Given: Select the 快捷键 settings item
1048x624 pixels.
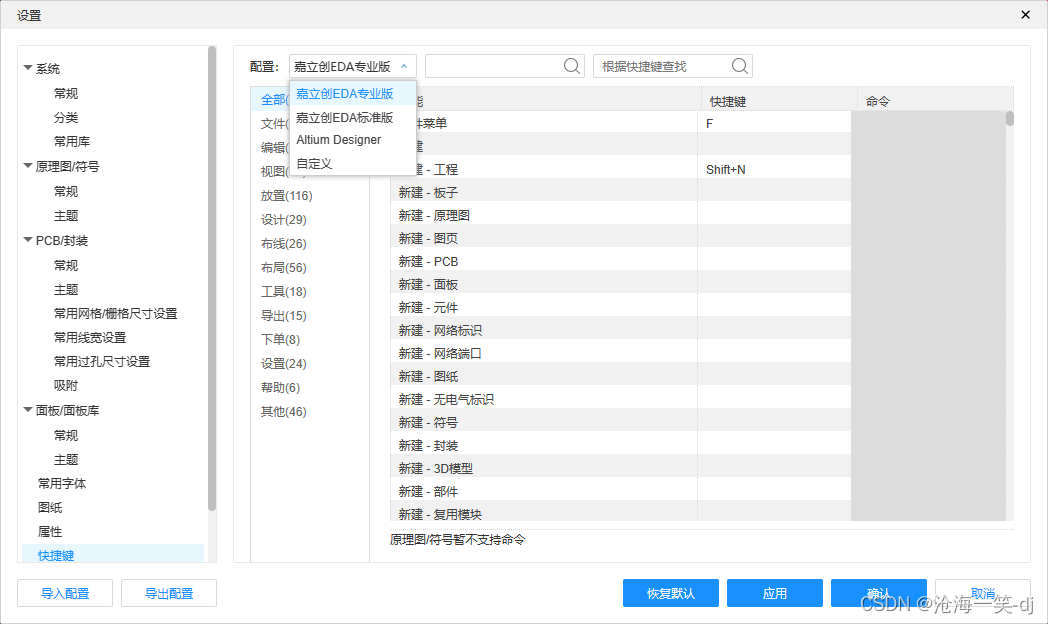Looking at the screenshot, I should tap(113, 555).
